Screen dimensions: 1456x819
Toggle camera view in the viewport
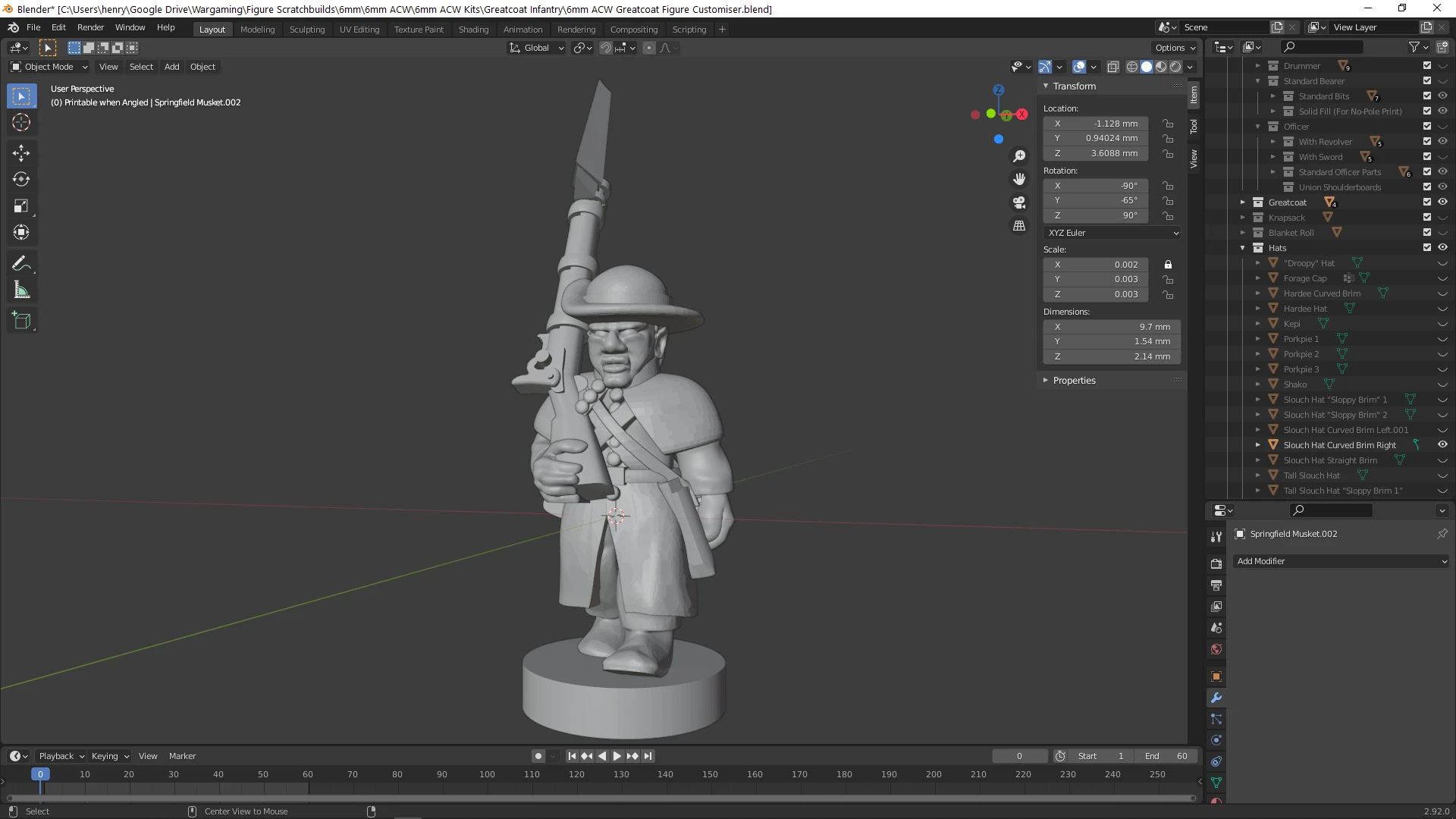click(x=1019, y=202)
